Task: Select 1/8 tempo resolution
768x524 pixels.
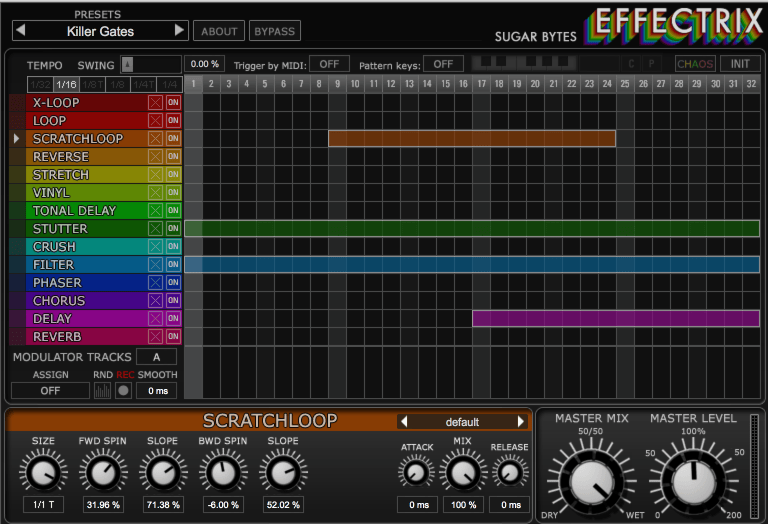Action: [118, 85]
